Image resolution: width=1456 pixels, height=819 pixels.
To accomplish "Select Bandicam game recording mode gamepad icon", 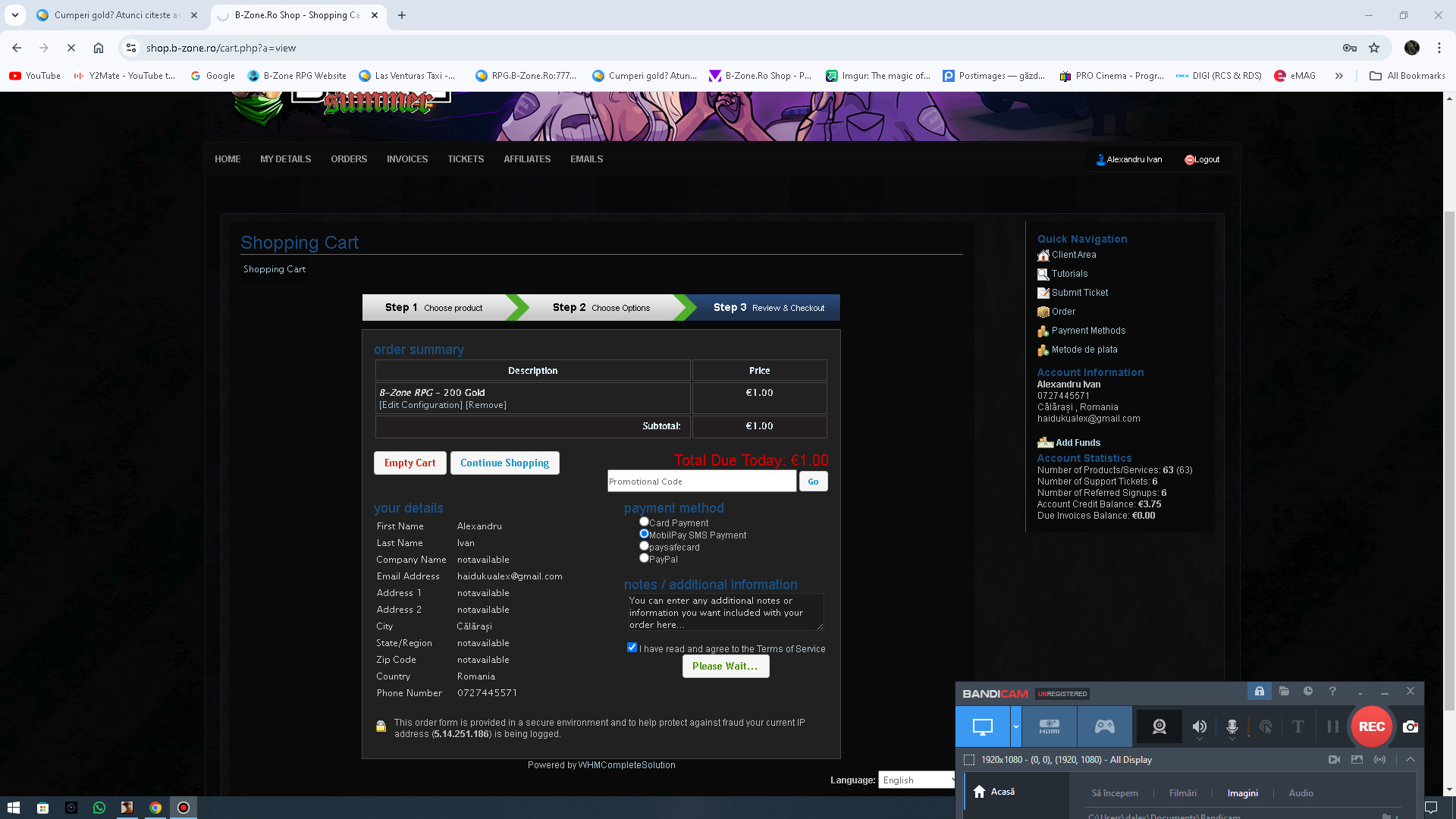I will click(x=1104, y=726).
